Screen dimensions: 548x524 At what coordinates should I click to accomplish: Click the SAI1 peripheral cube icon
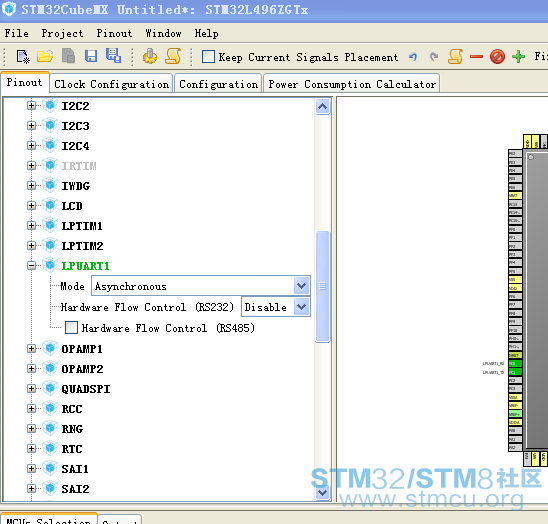(x=50, y=468)
